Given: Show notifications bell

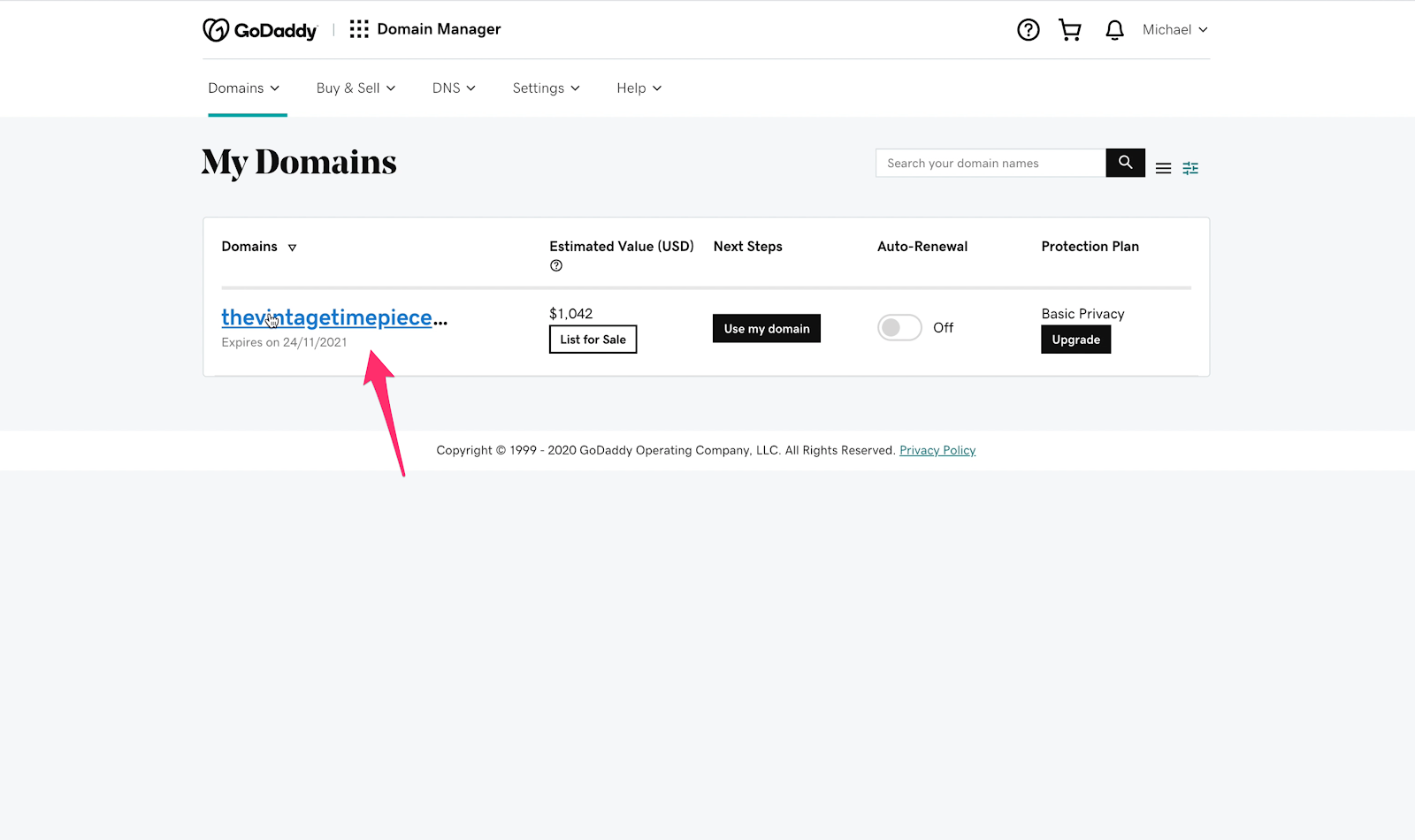Looking at the screenshot, I should (1114, 30).
